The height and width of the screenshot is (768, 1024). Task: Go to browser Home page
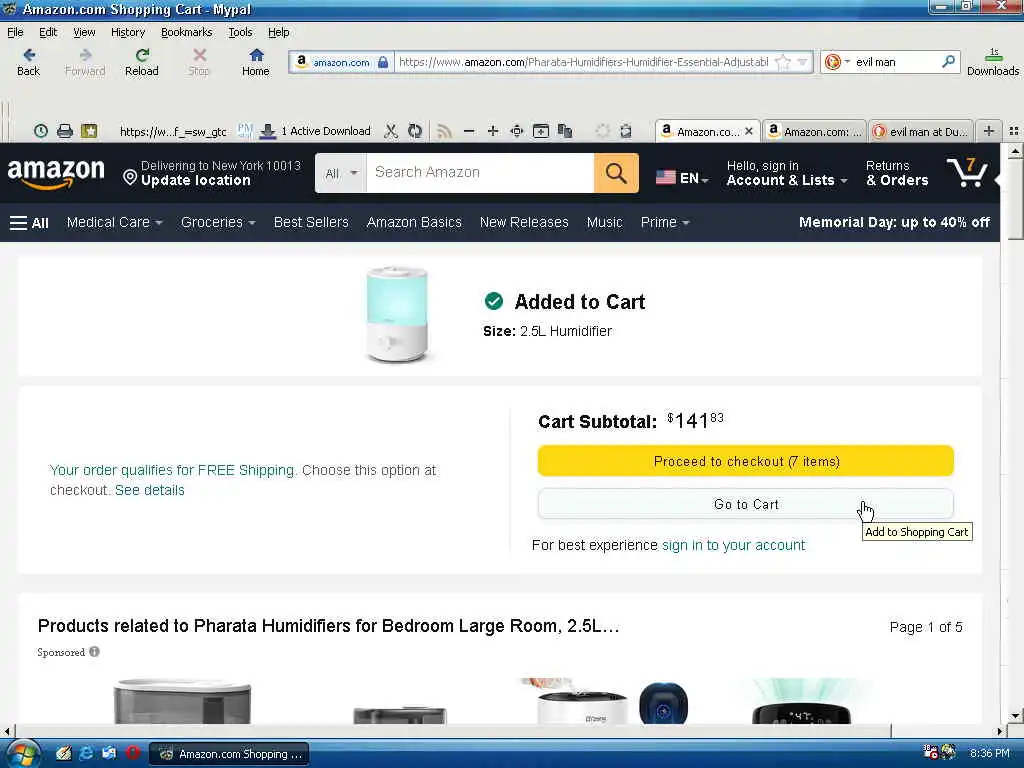[x=255, y=62]
